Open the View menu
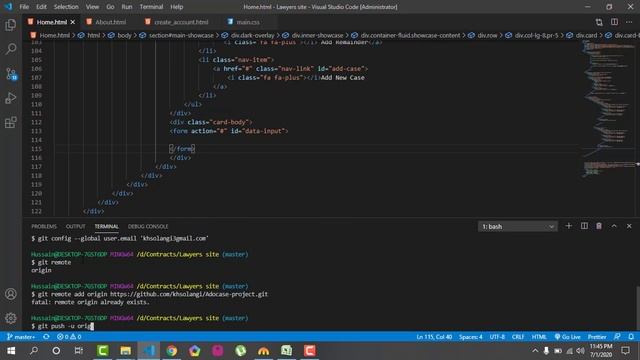Viewport: 640px width, 360px height. (92, 7)
